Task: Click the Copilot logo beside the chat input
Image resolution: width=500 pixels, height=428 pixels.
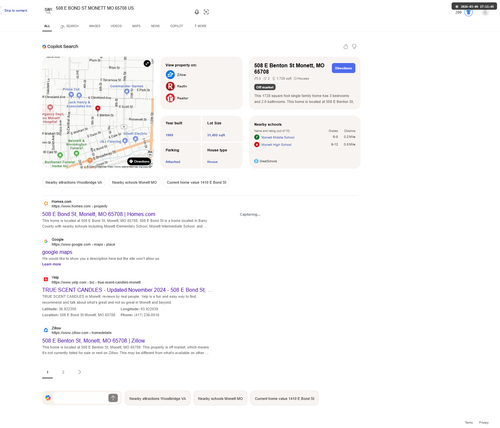Action: click(x=48, y=398)
